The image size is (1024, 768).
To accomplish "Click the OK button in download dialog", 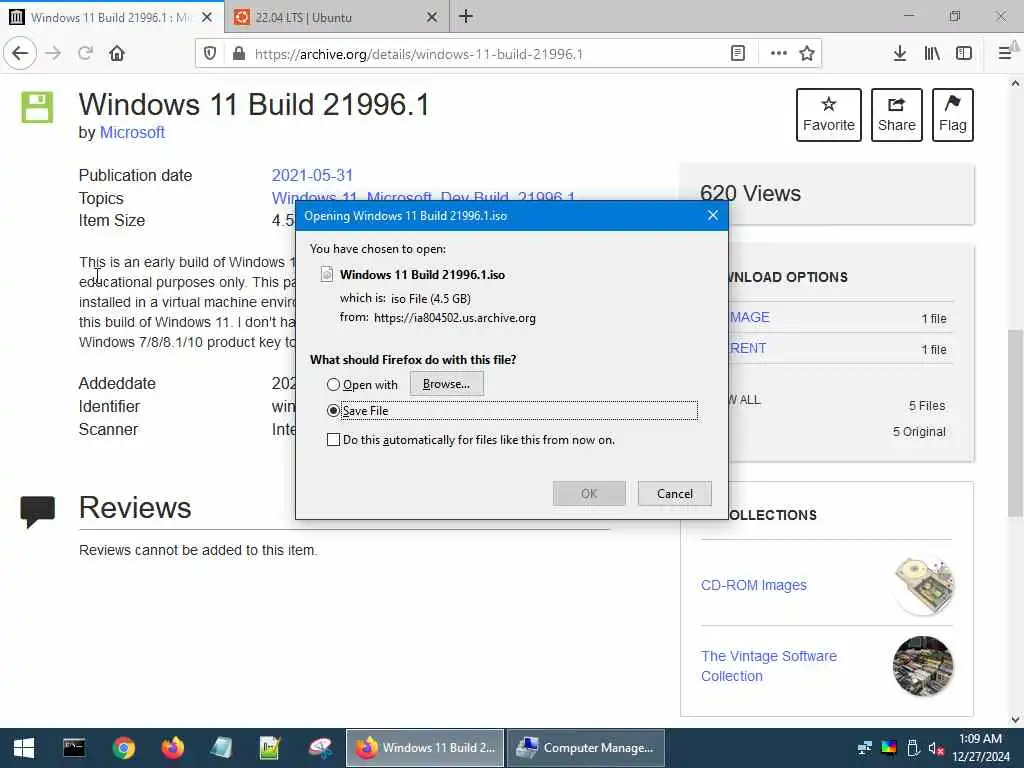I will (x=589, y=494).
